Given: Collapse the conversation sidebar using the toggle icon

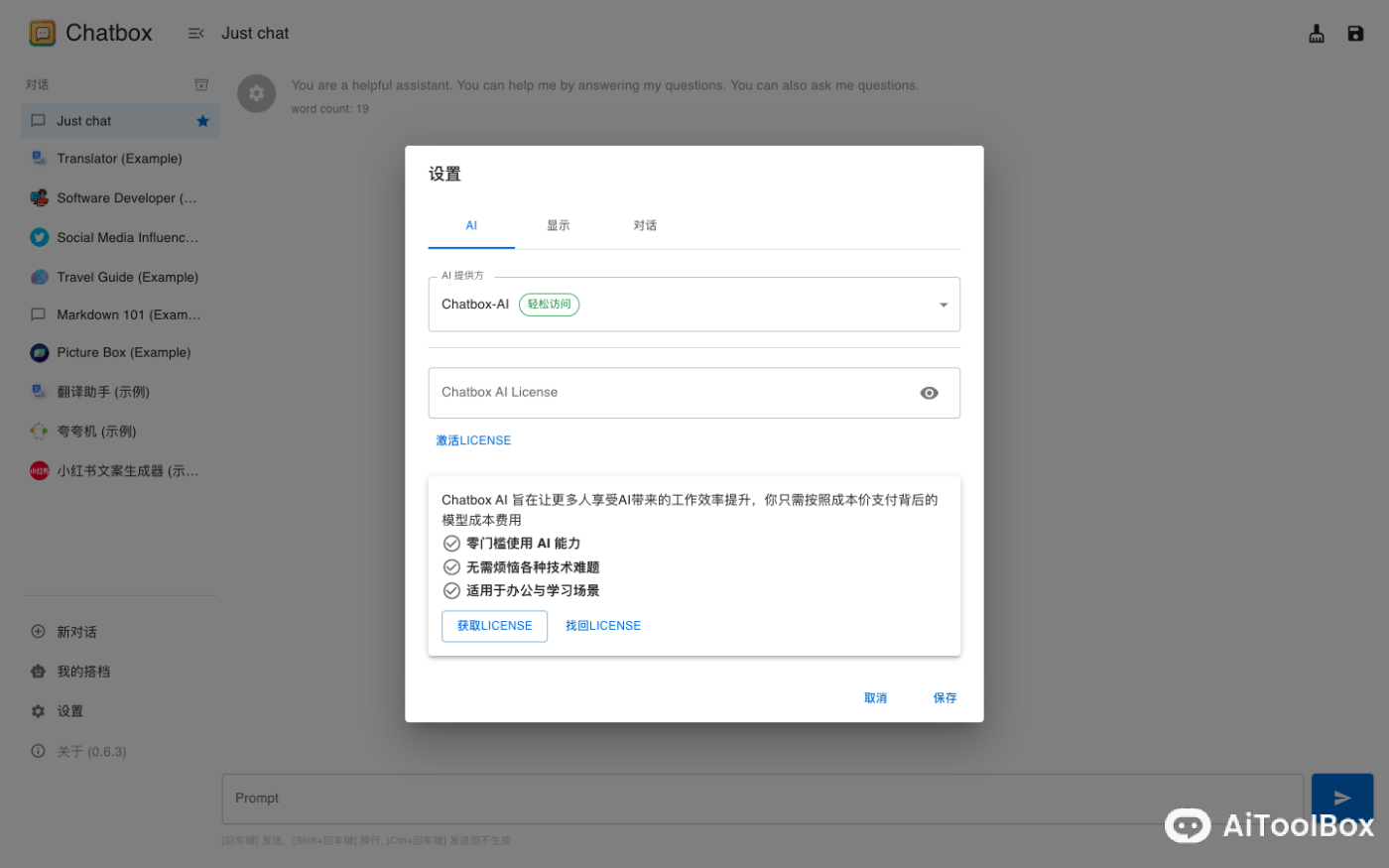Looking at the screenshot, I should (x=195, y=33).
